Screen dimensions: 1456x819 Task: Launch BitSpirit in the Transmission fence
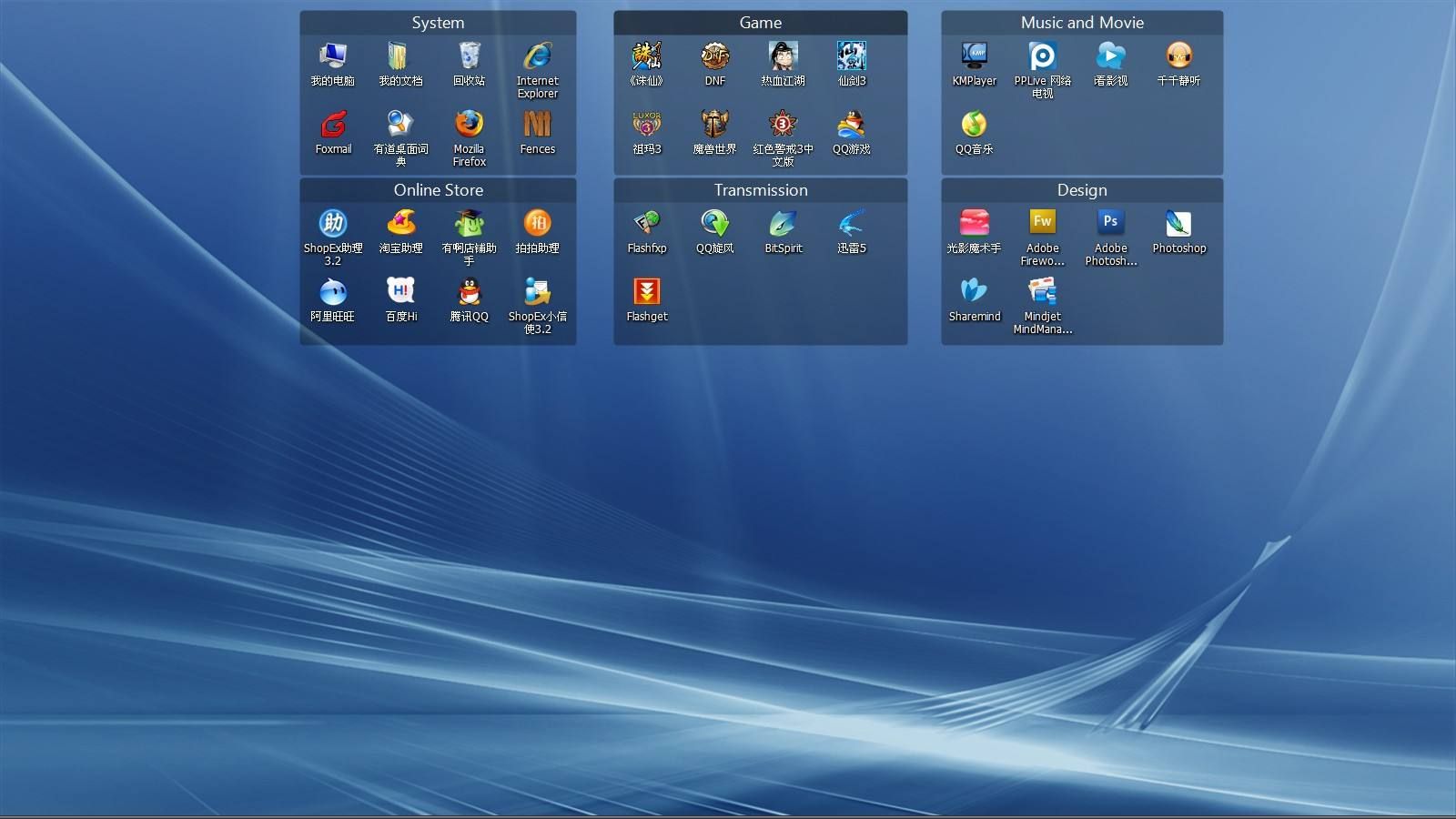click(x=783, y=225)
